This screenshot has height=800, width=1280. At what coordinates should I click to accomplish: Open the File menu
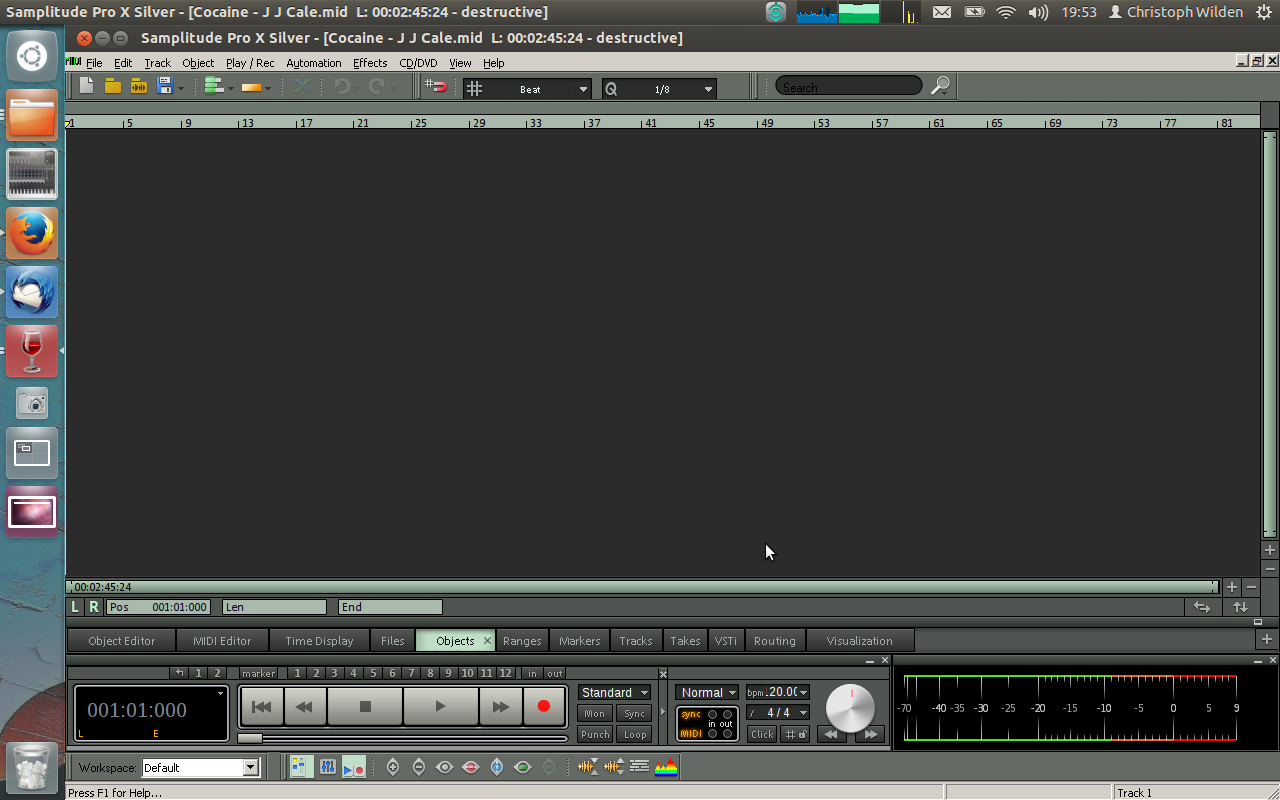[94, 63]
